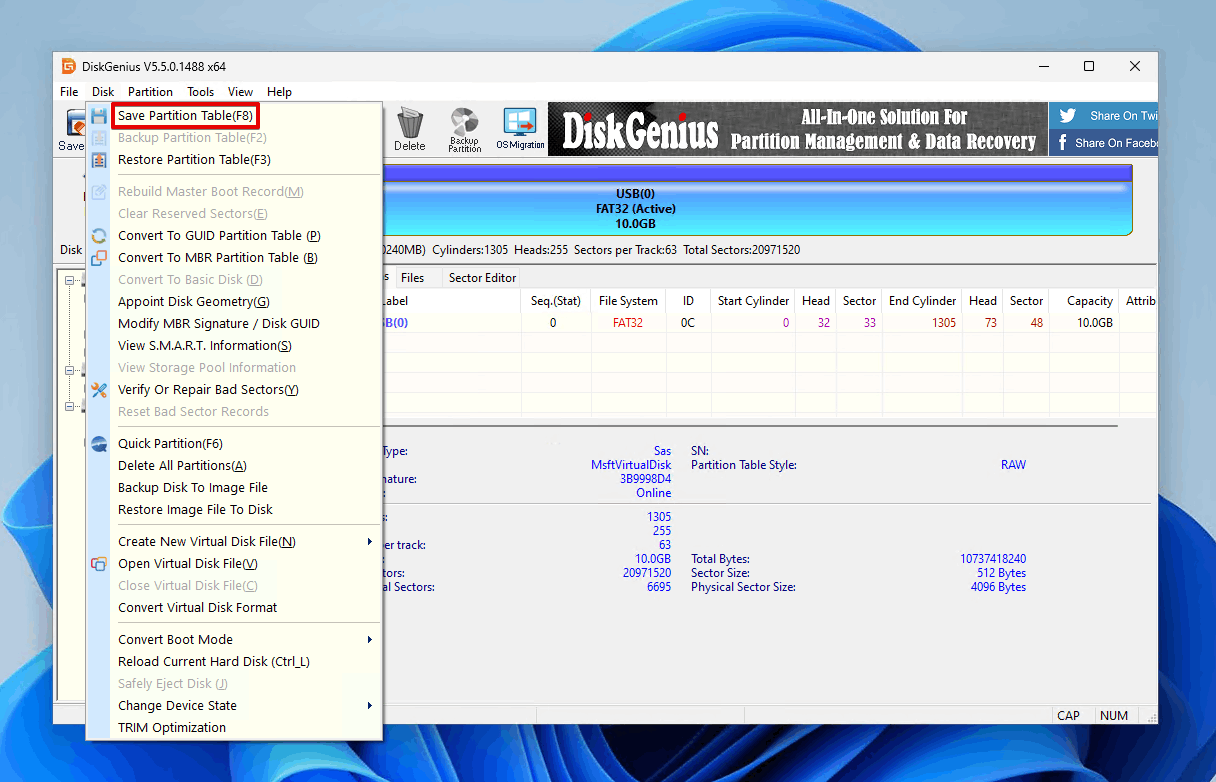
Task: Click the 512 Bytes sector size value
Action: coord(1001,573)
